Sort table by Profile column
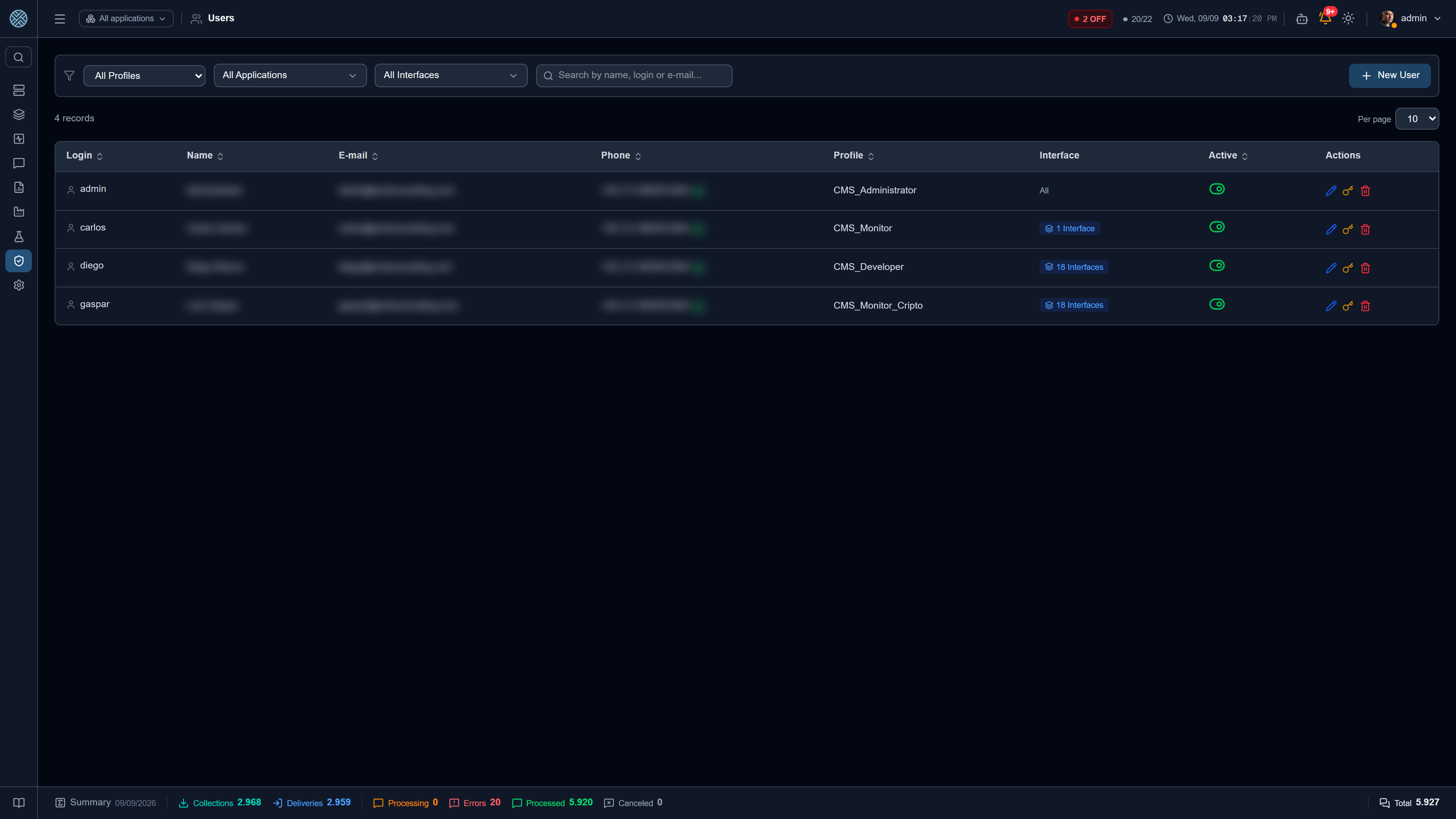The height and width of the screenshot is (819, 1456). 854,155
